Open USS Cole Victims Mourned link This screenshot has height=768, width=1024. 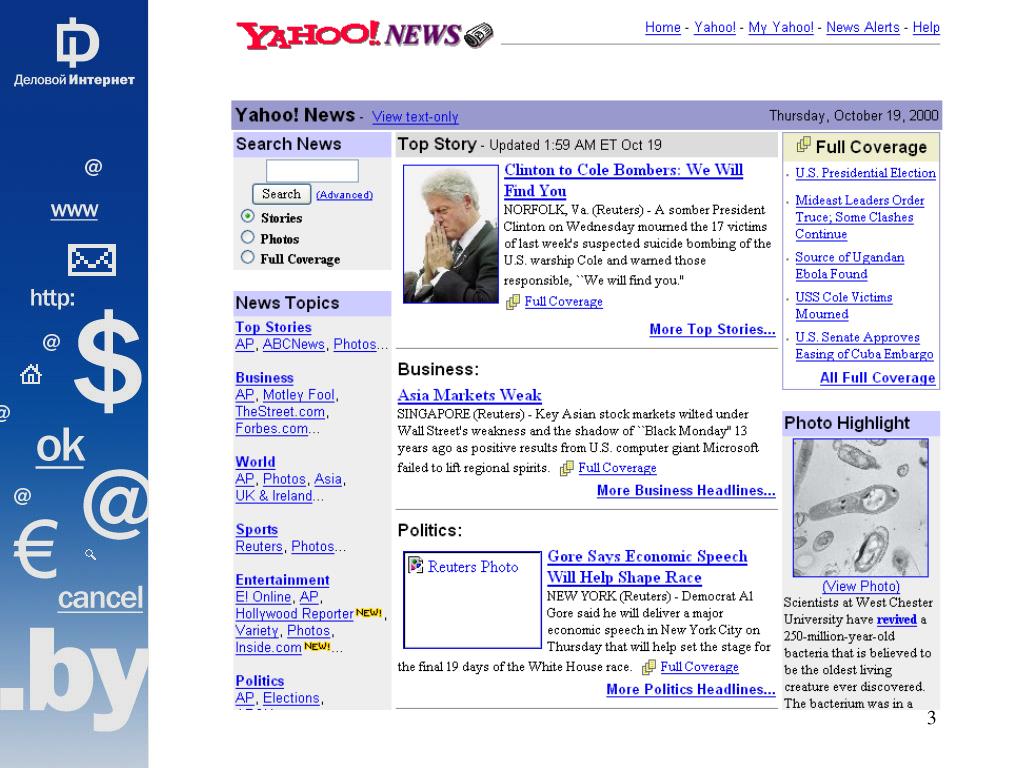click(x=844, y=306)
